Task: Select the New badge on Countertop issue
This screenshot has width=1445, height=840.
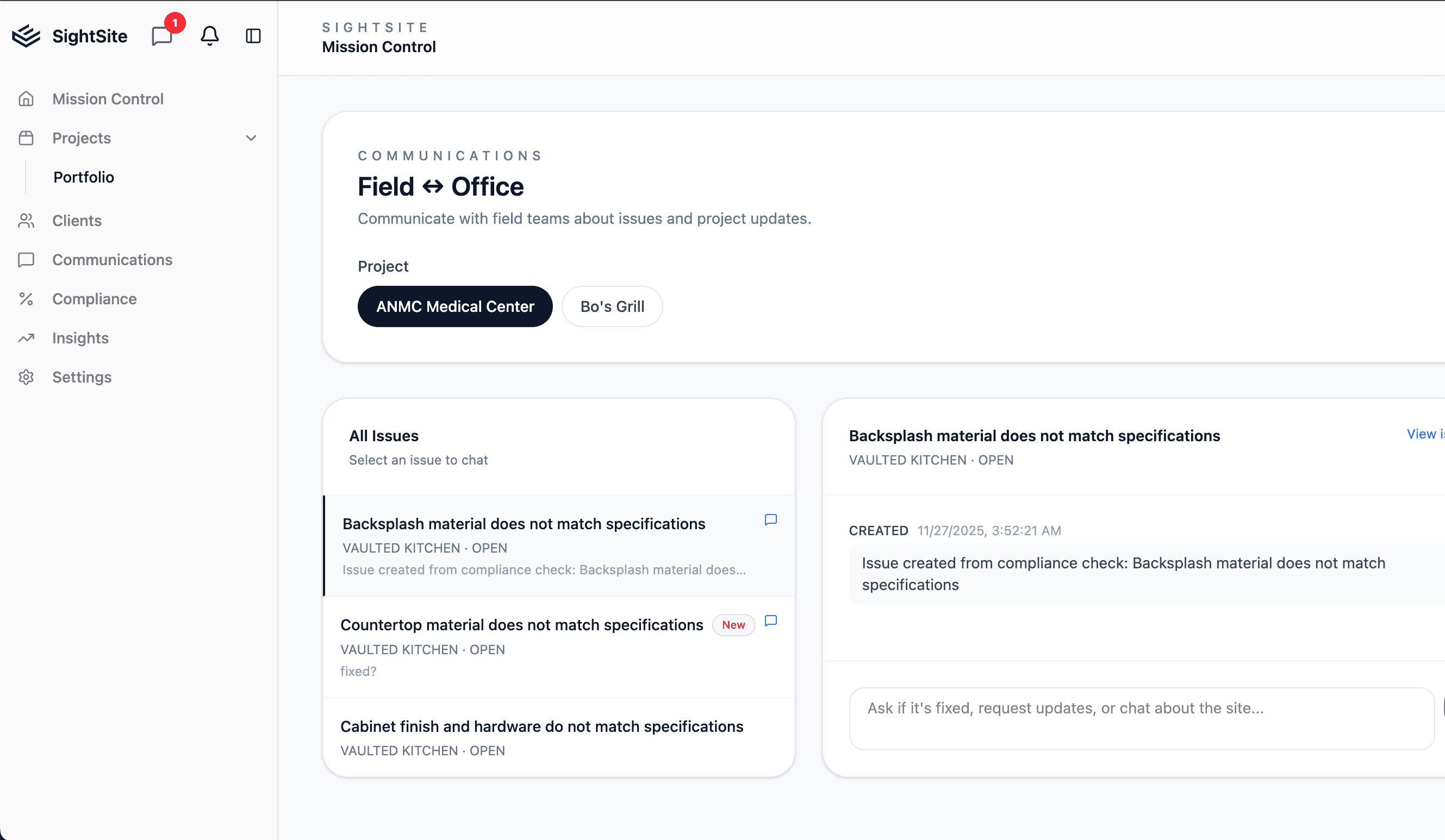Action: click(733, 624)
